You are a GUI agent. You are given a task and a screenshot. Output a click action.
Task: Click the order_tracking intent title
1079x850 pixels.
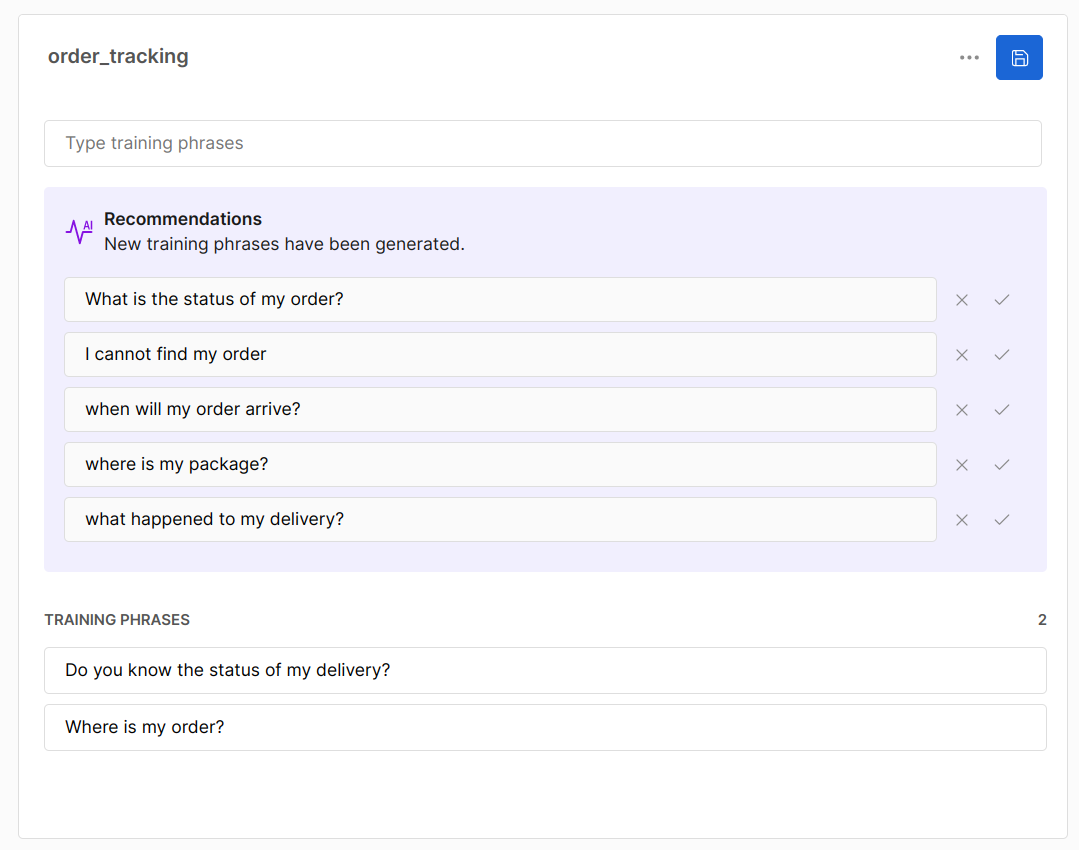(118, 57)
